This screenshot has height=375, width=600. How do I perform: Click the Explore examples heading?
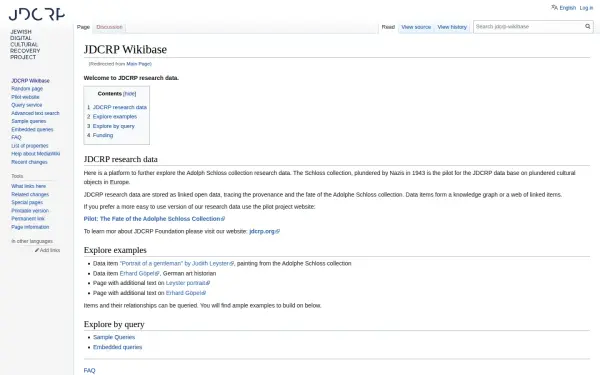pyautogui.click(x=115, y=250)
